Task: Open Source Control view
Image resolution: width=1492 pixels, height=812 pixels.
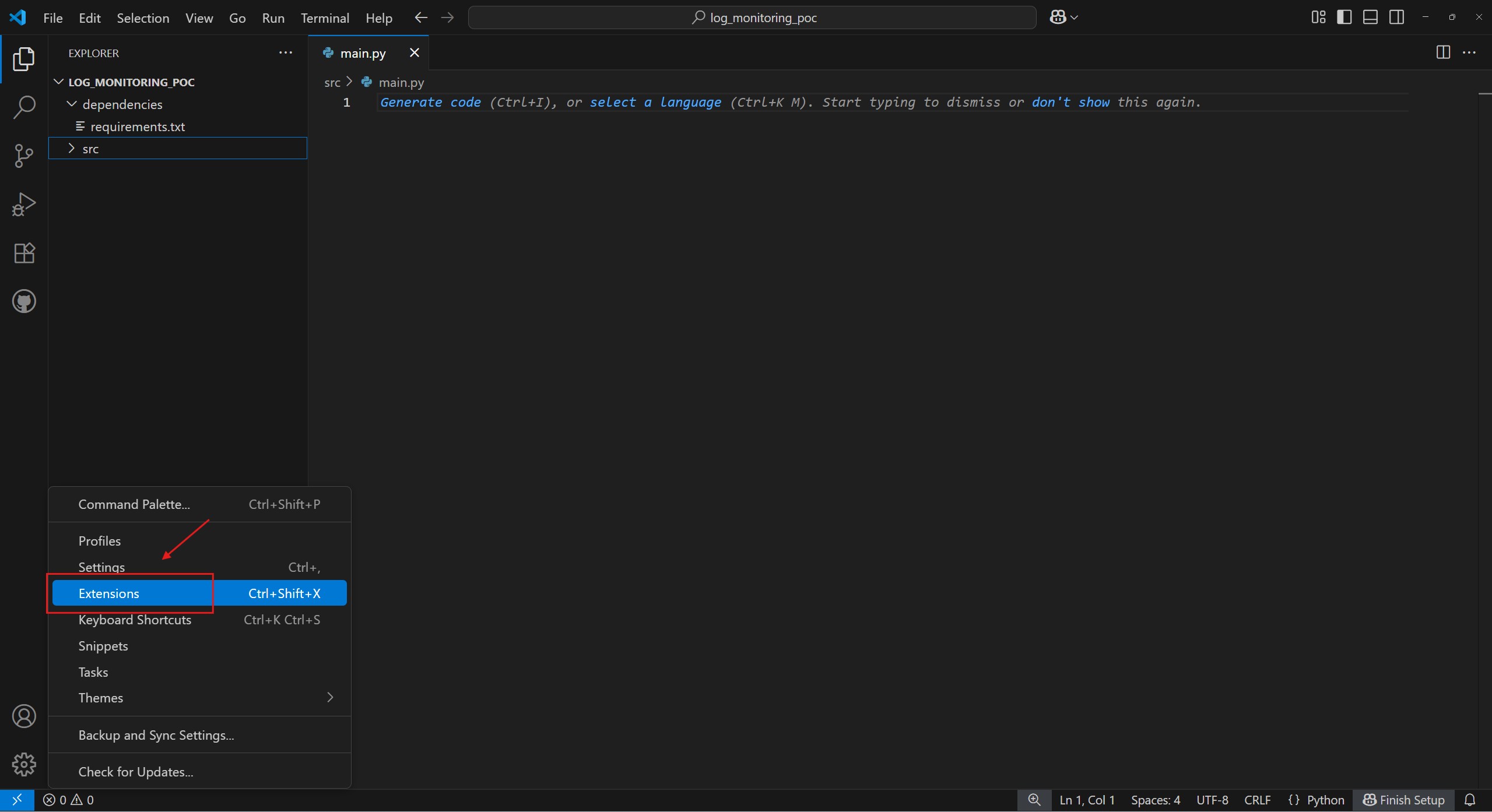Action: pos(24,156)
